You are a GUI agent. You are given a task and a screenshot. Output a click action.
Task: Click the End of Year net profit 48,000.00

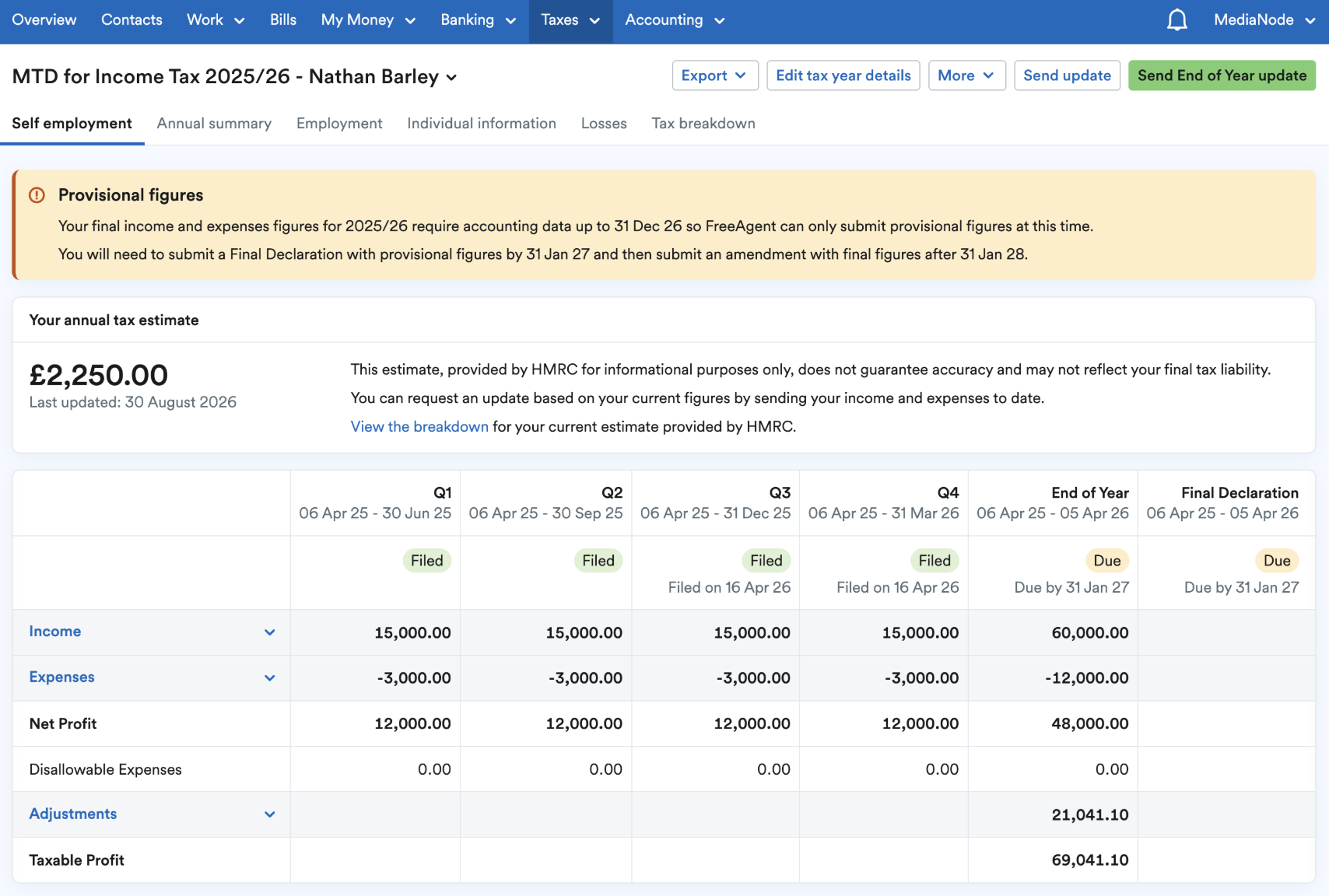tap(1089, 724)
